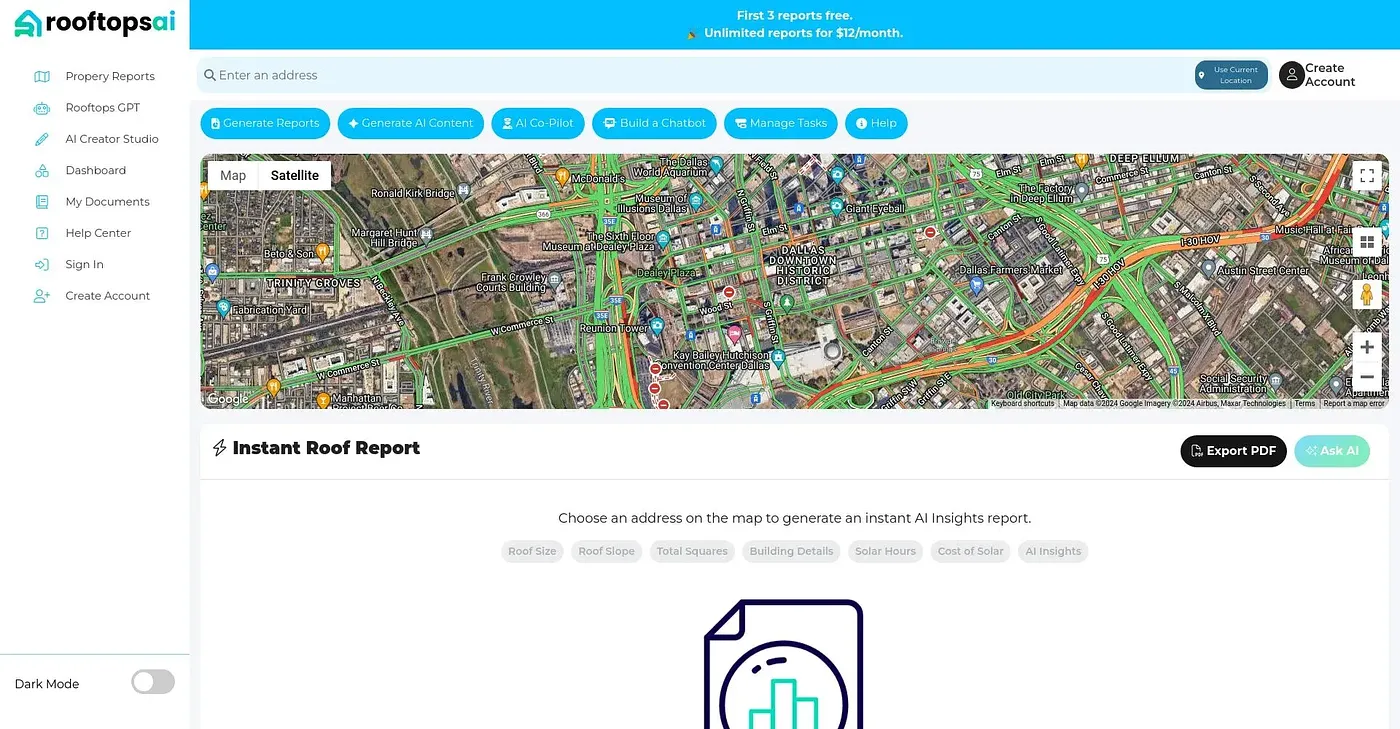The height and width of the screenshot is (729, 1400).
Task: Click the map tilt grid control
Action: [x=1367, y=243]
